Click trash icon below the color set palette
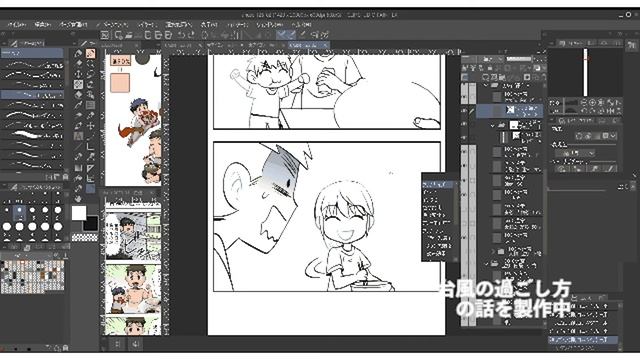Viewport: 640px width, 360px height. tap(65, 348)
